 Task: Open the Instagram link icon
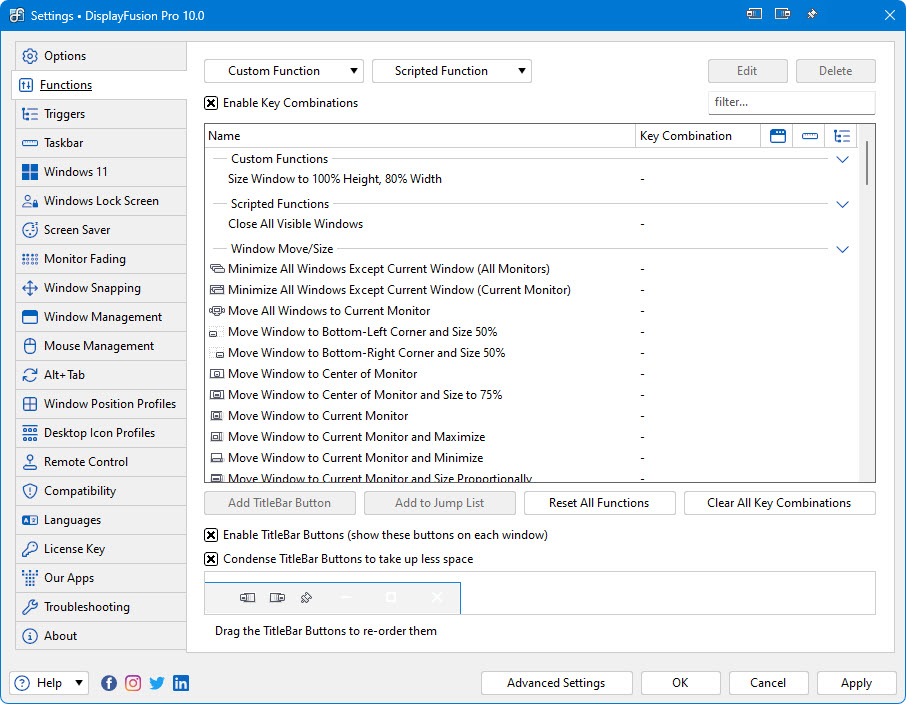(133, 683)
